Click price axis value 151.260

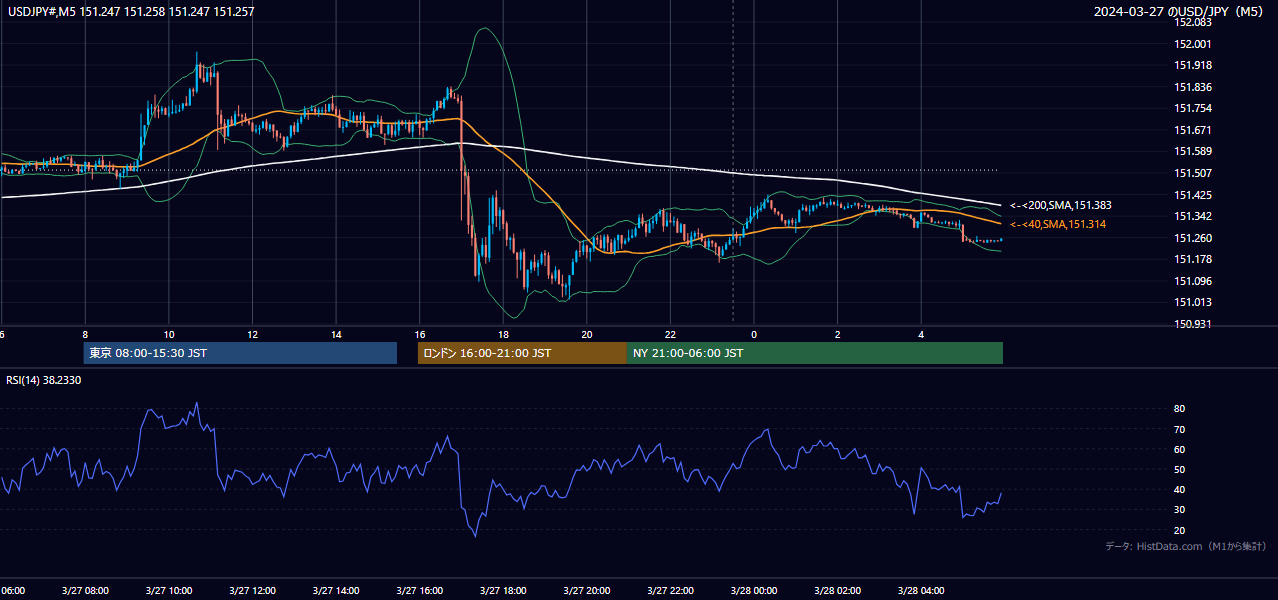click(x=1193, y=238)
